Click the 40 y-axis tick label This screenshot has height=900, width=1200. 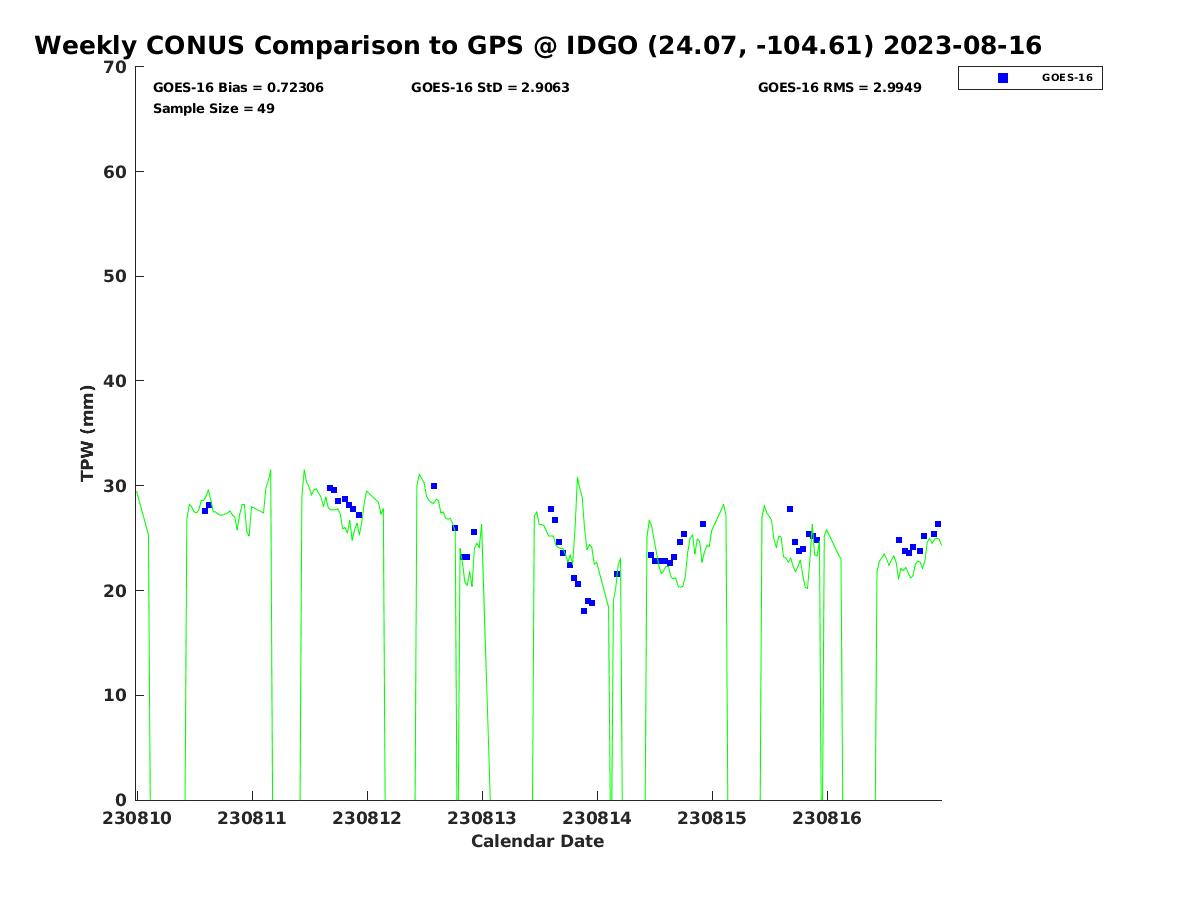116,382
